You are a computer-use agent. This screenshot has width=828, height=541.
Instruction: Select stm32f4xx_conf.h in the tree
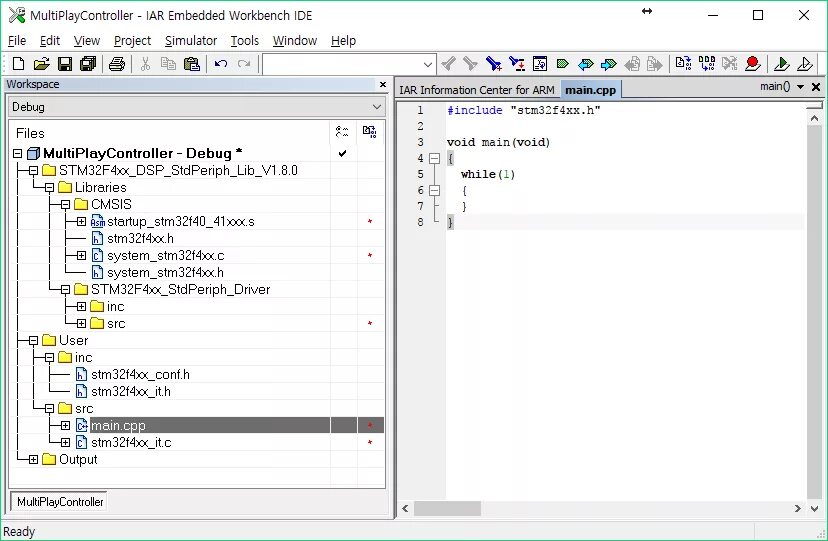pyautogui.click(x=140, y=375)
